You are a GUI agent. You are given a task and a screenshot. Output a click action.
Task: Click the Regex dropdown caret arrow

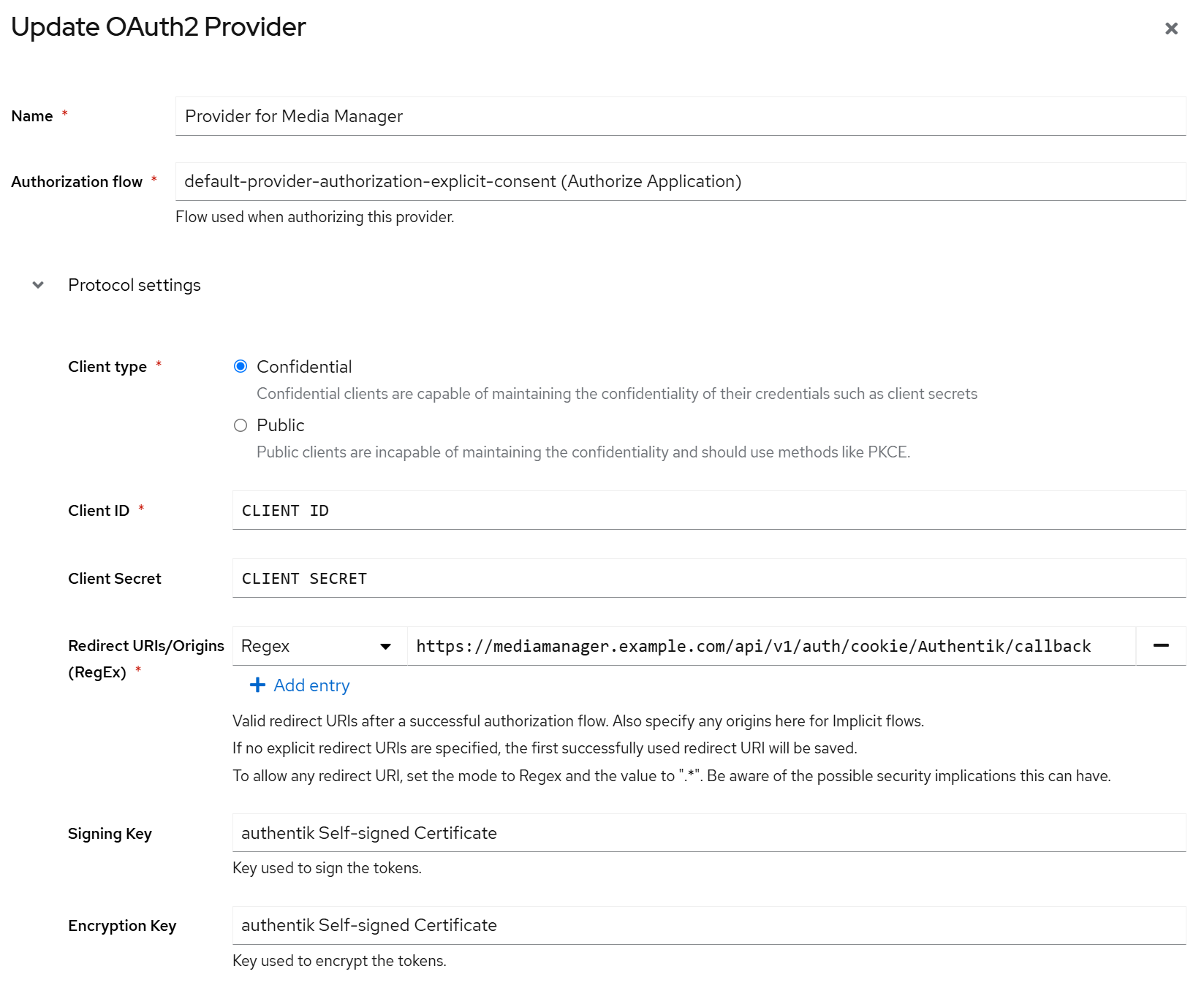coord(385,647)
